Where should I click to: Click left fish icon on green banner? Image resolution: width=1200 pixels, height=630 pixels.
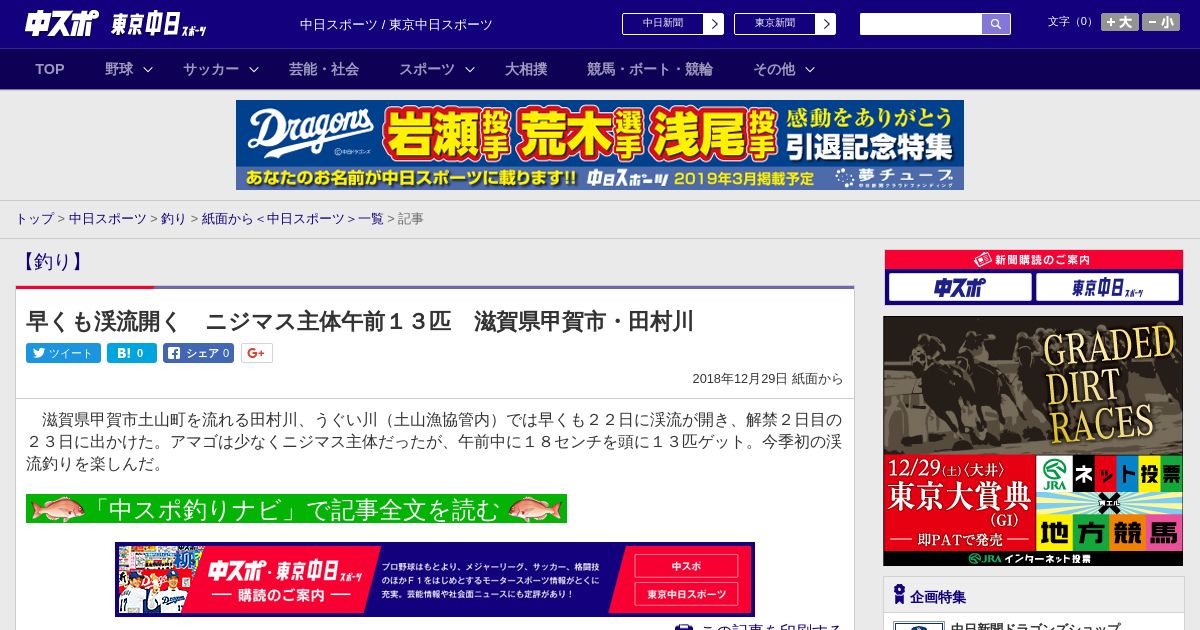59,509
